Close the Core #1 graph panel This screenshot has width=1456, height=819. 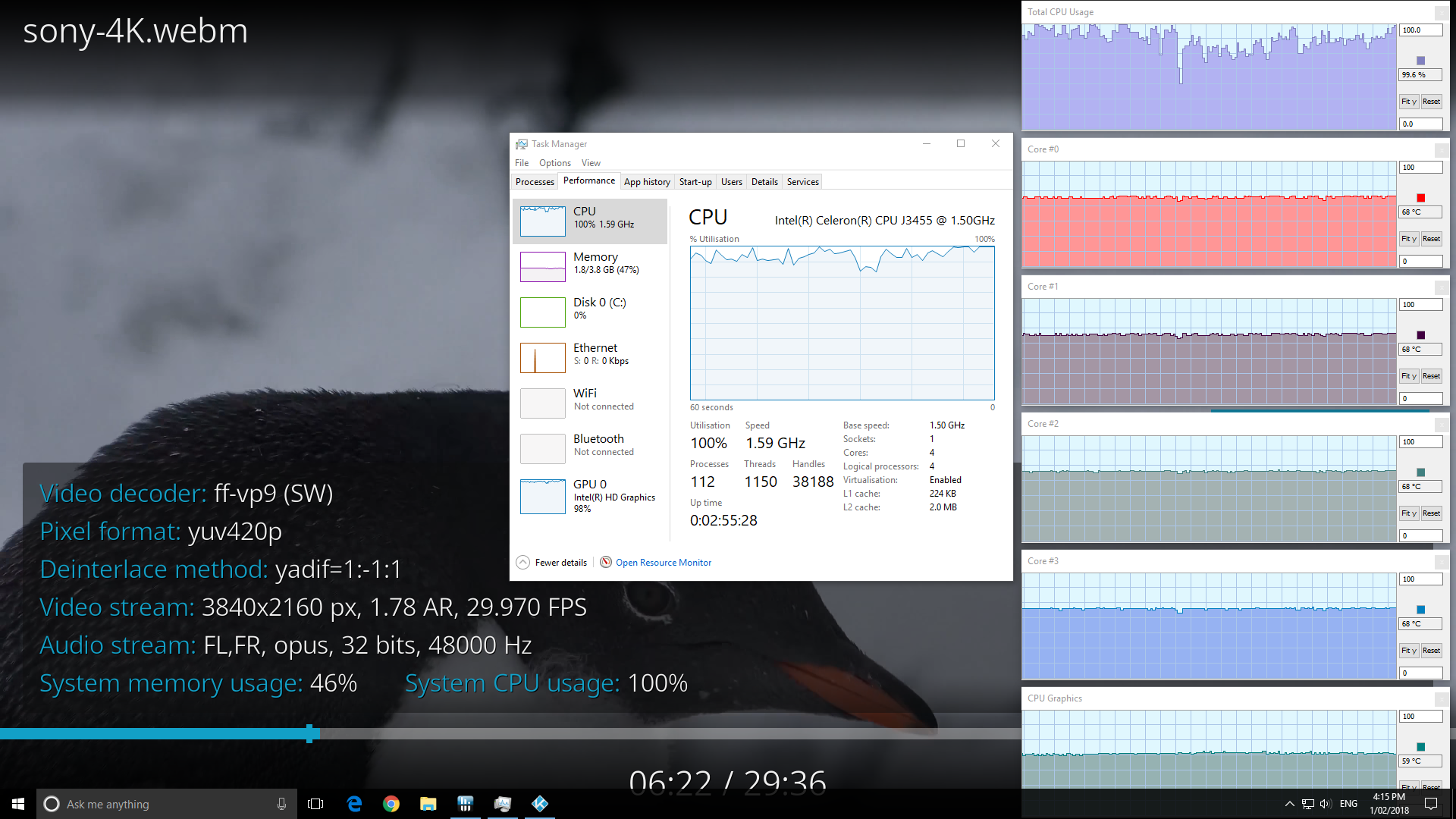[x=1442, y=287]
